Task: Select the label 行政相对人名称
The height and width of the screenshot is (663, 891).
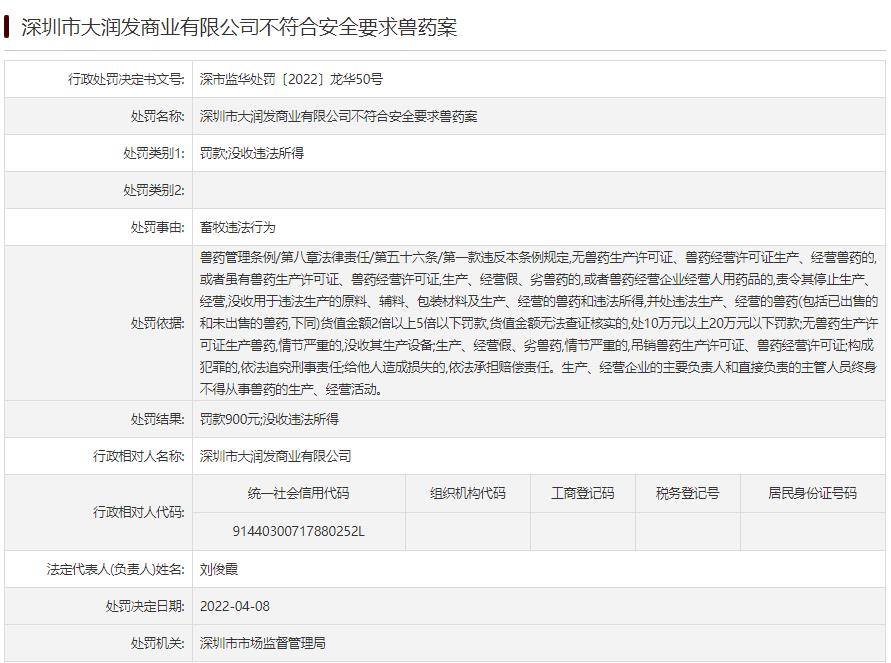Action: [x=139, y=456]
